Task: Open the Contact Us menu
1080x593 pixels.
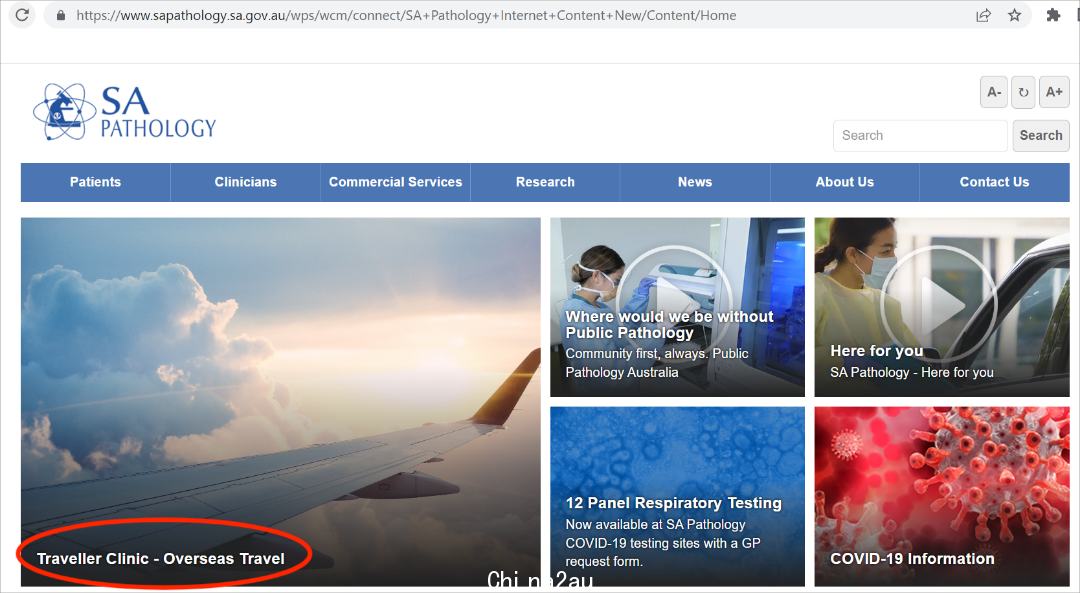Action: pos(995,183)
